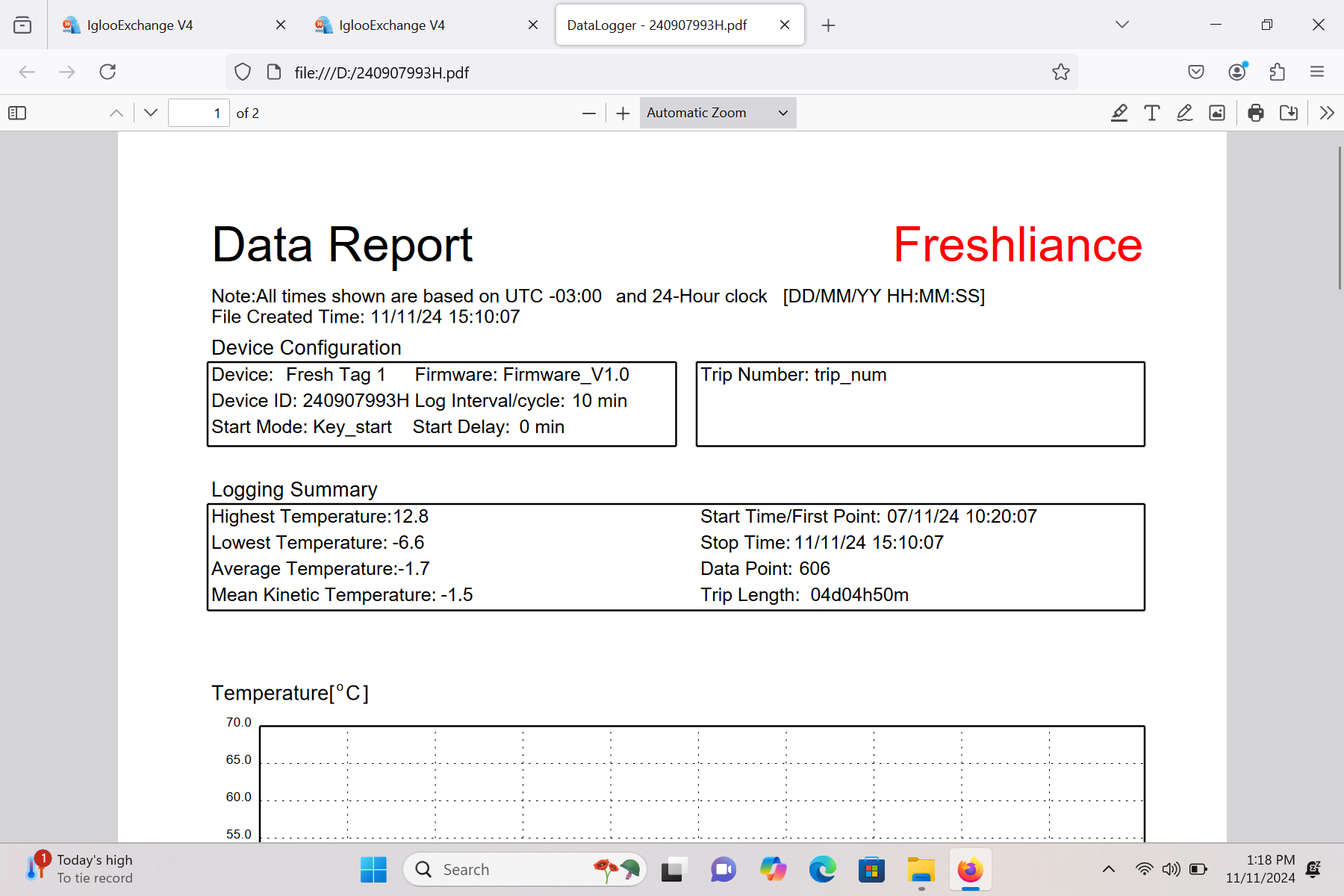Go back in browser history
This screenshot has height=896, width=1344.
click(27, 72)
